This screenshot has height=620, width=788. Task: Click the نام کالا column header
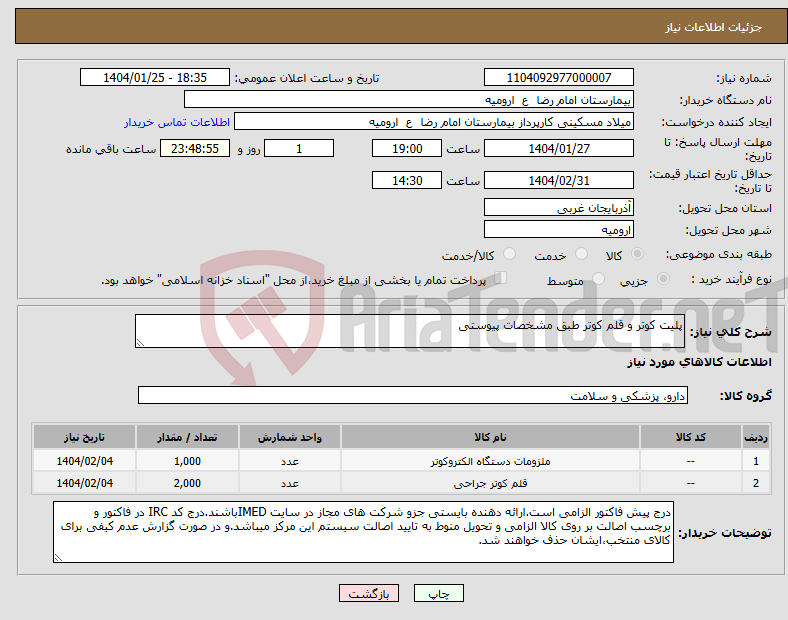pos(490,437)
